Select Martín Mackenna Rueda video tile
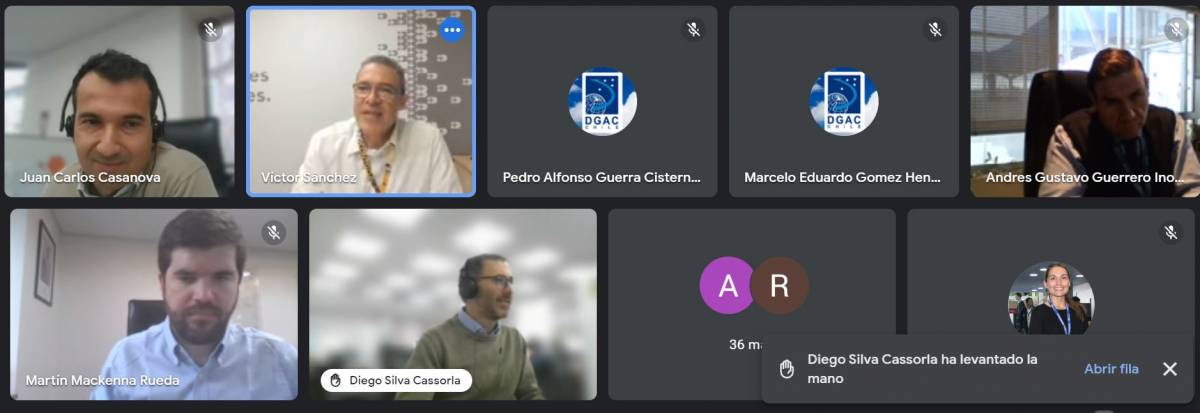The width and height of the screenshot is (1200, 413). tap(154, 304)
